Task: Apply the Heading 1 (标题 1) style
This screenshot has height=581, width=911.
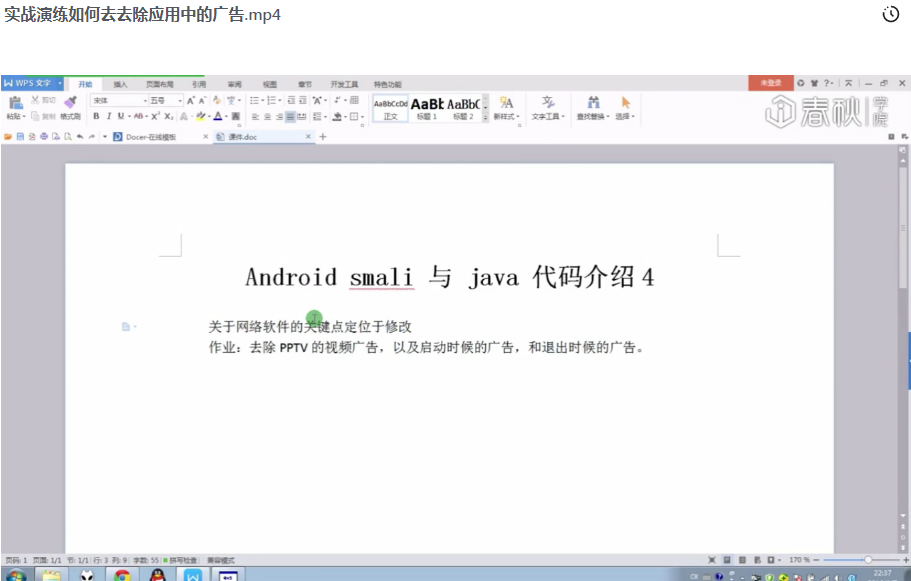Action: click(427, 108)
